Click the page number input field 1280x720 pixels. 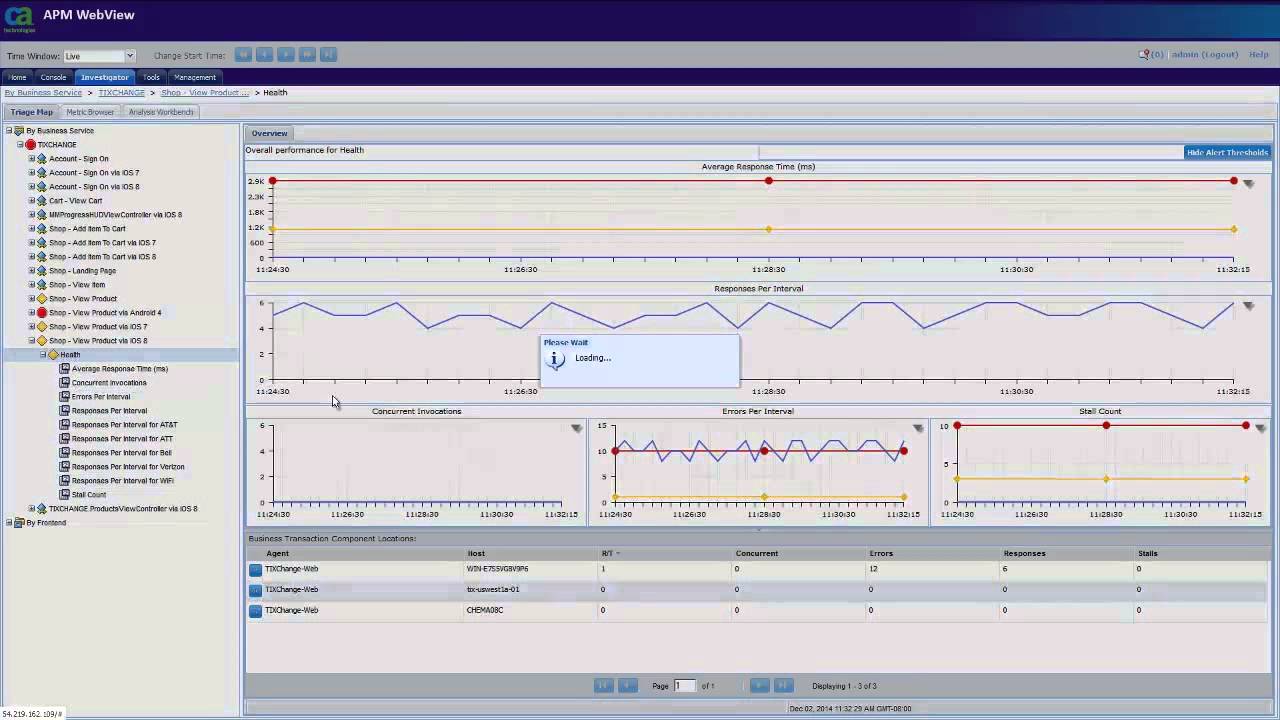684,686
